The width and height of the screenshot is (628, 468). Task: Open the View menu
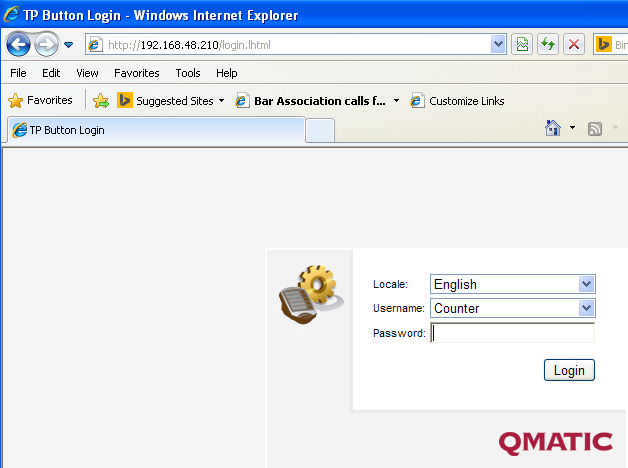tap(87, 73)
